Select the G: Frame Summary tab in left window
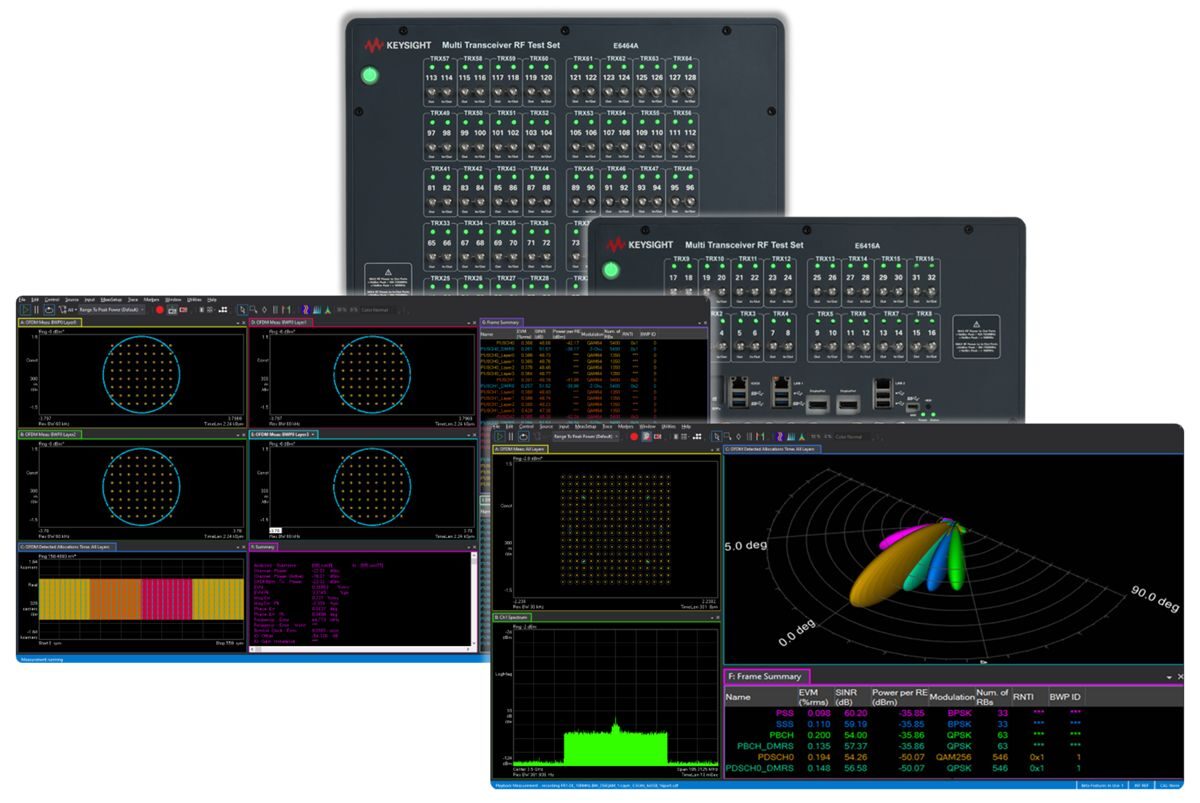The width and height of the screenshot is (1200, 803). [x=500, y=323]
